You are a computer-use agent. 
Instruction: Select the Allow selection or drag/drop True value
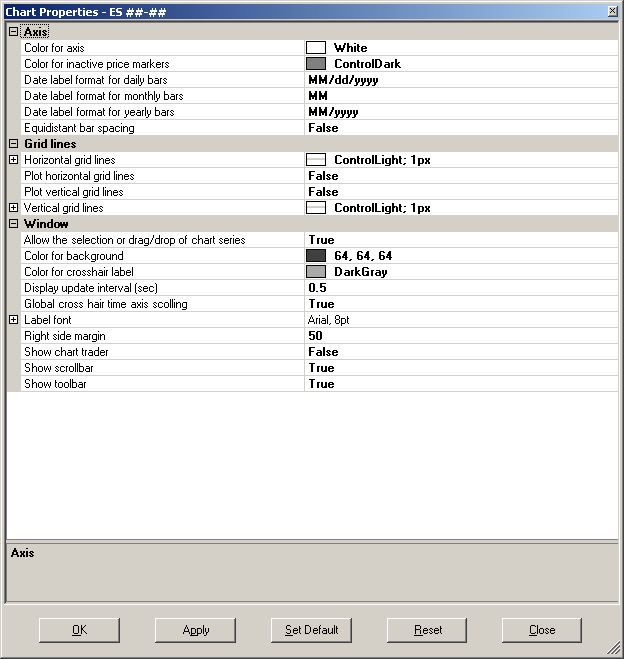(x=321, y=240)
